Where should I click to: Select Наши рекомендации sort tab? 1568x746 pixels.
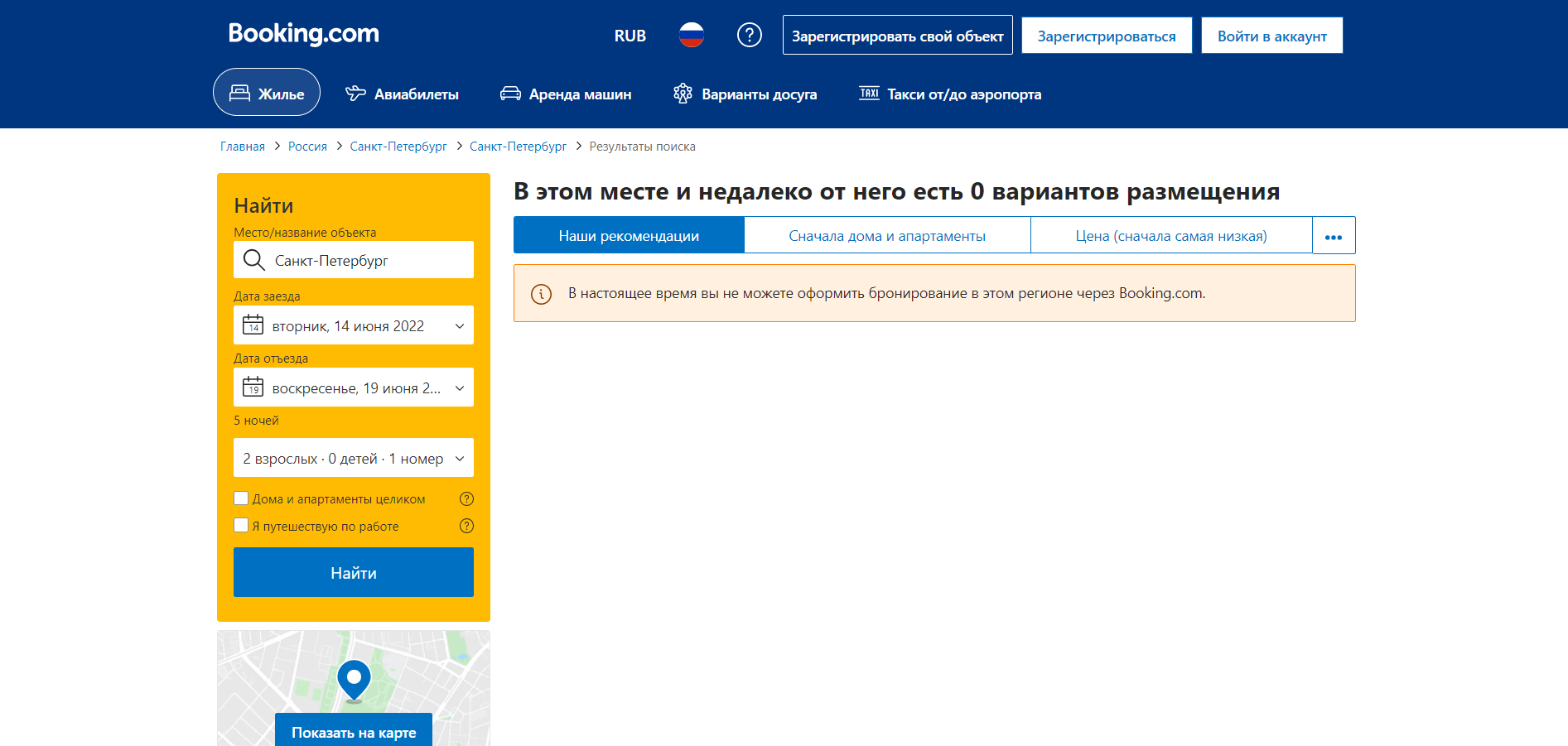point(629,236)
